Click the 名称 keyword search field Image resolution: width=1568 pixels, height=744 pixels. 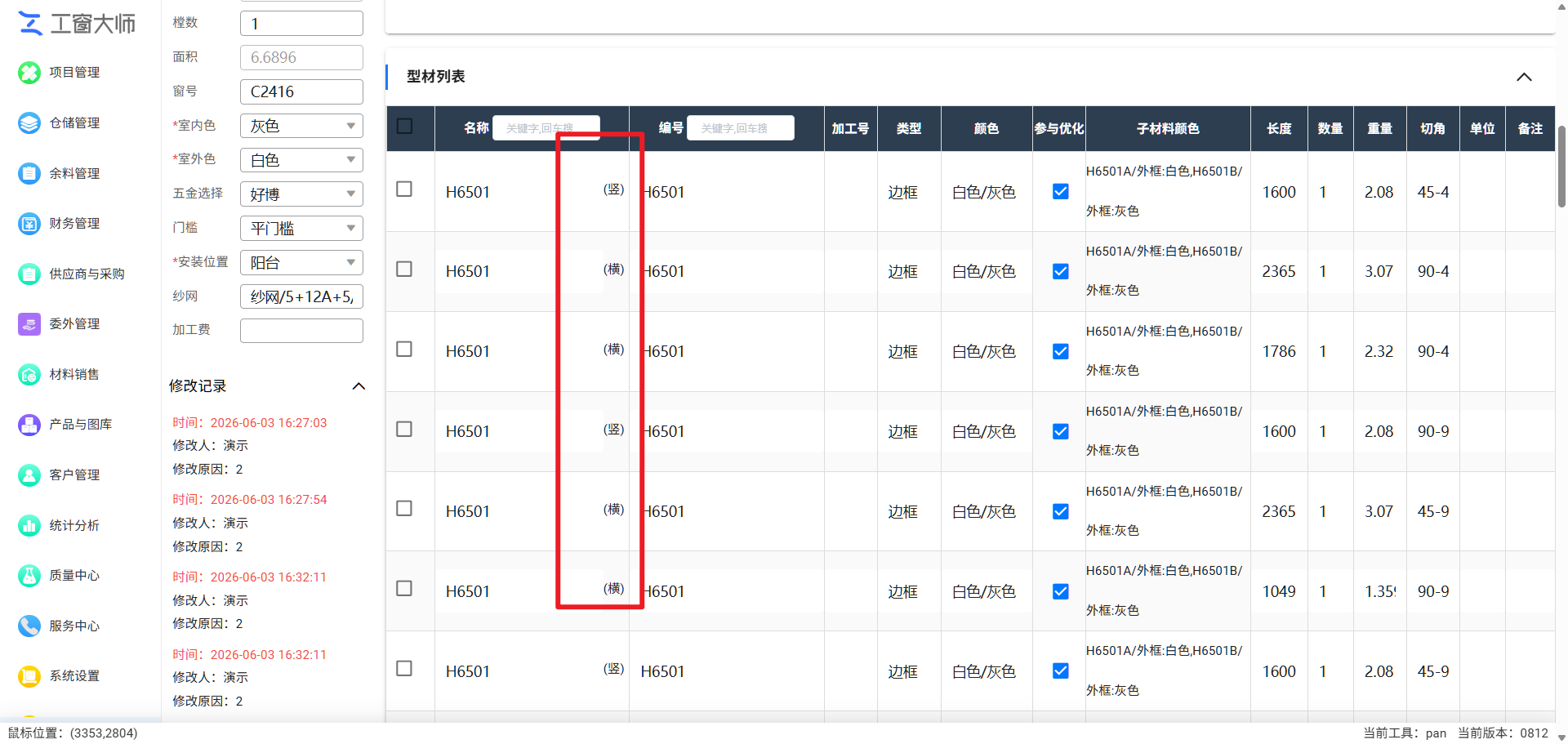click(x=546, y=128)
